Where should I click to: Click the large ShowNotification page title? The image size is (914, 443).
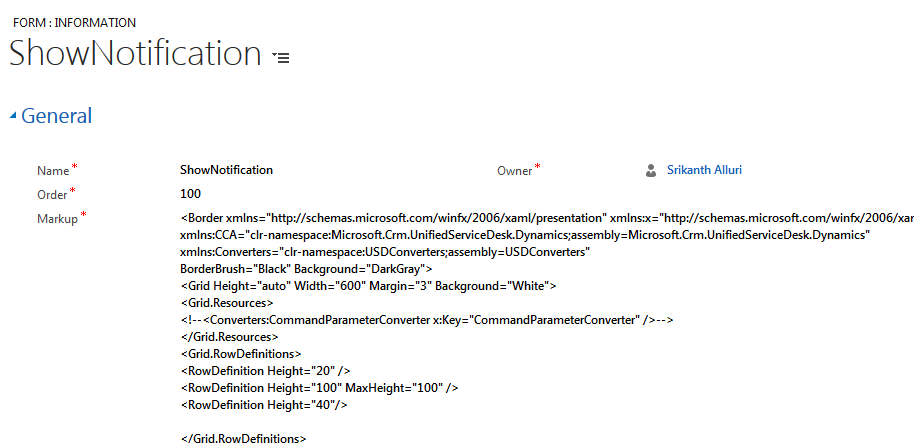coord(135,53)
